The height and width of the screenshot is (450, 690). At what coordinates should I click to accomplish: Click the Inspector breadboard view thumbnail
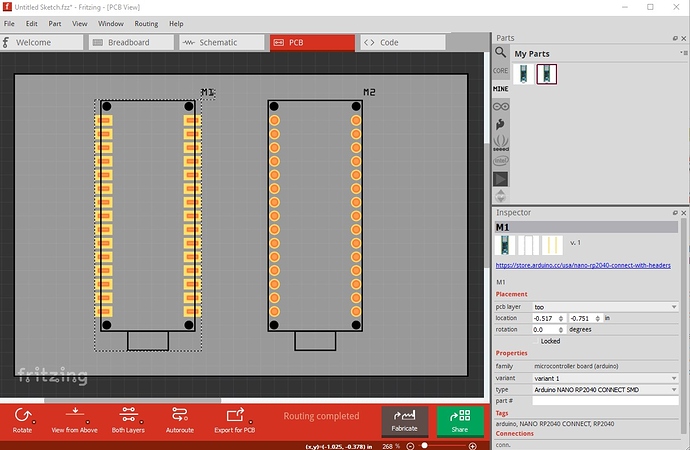(x=505, y=245)
